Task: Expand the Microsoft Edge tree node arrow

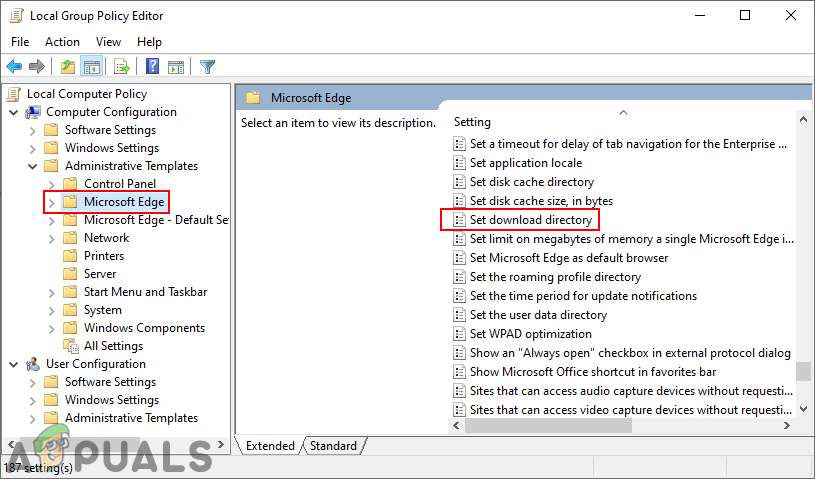Action: point(52,202)
